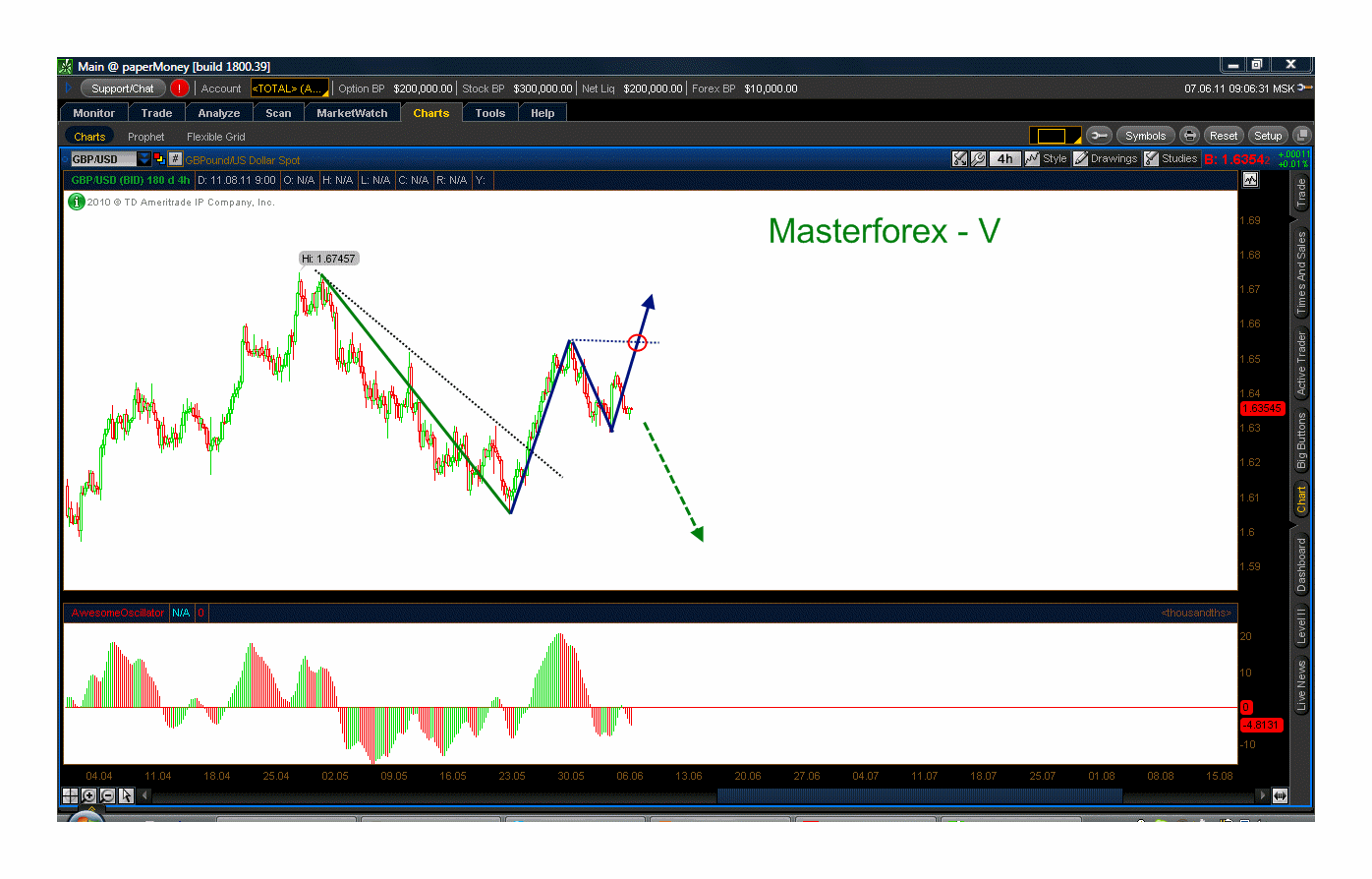
Task: Open the Drawings pencil menu
Action: [1106, 158]
